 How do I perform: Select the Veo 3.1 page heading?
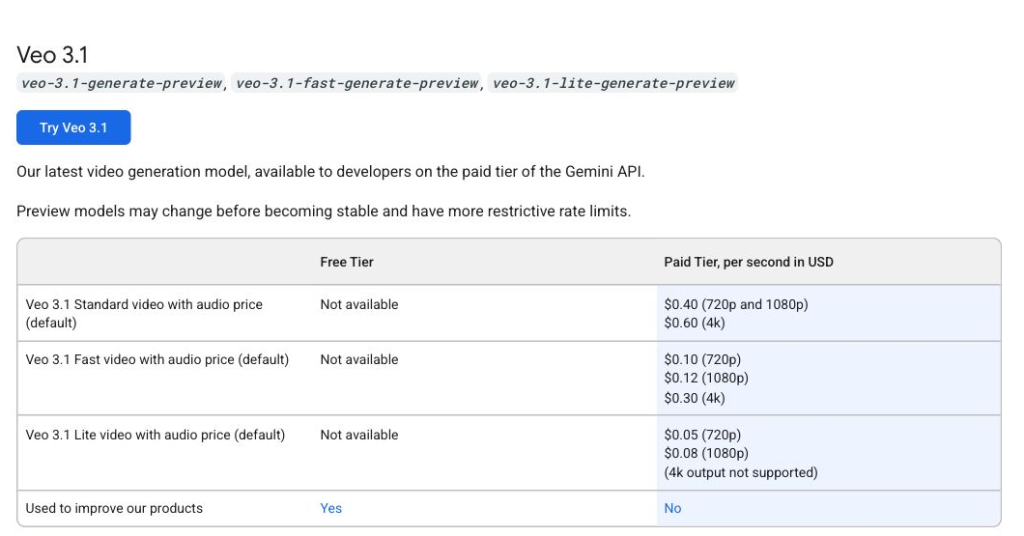(x=52, y=55)
